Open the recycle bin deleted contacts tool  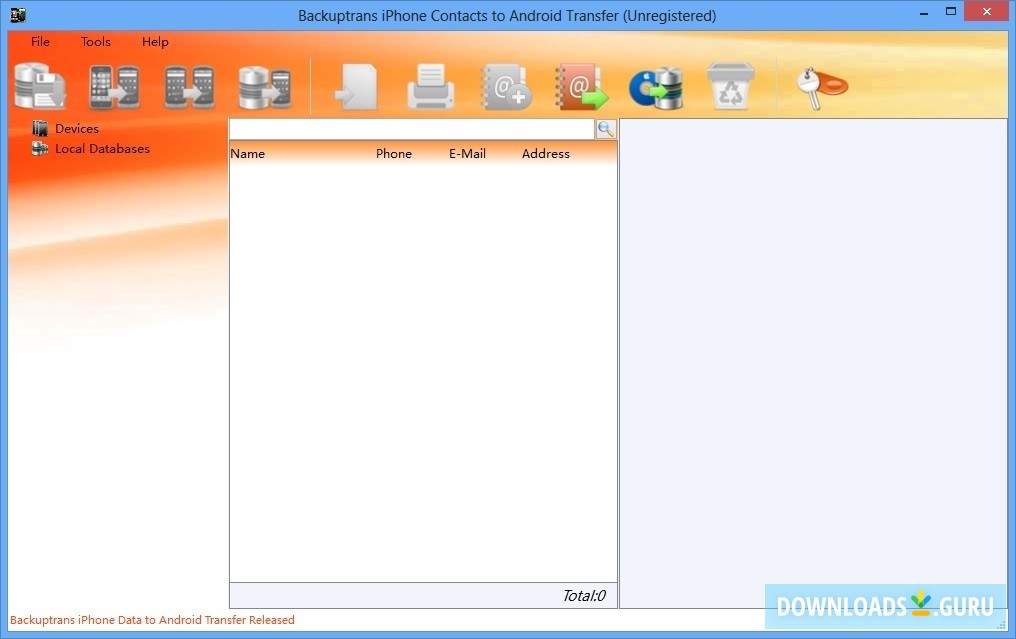730,87
